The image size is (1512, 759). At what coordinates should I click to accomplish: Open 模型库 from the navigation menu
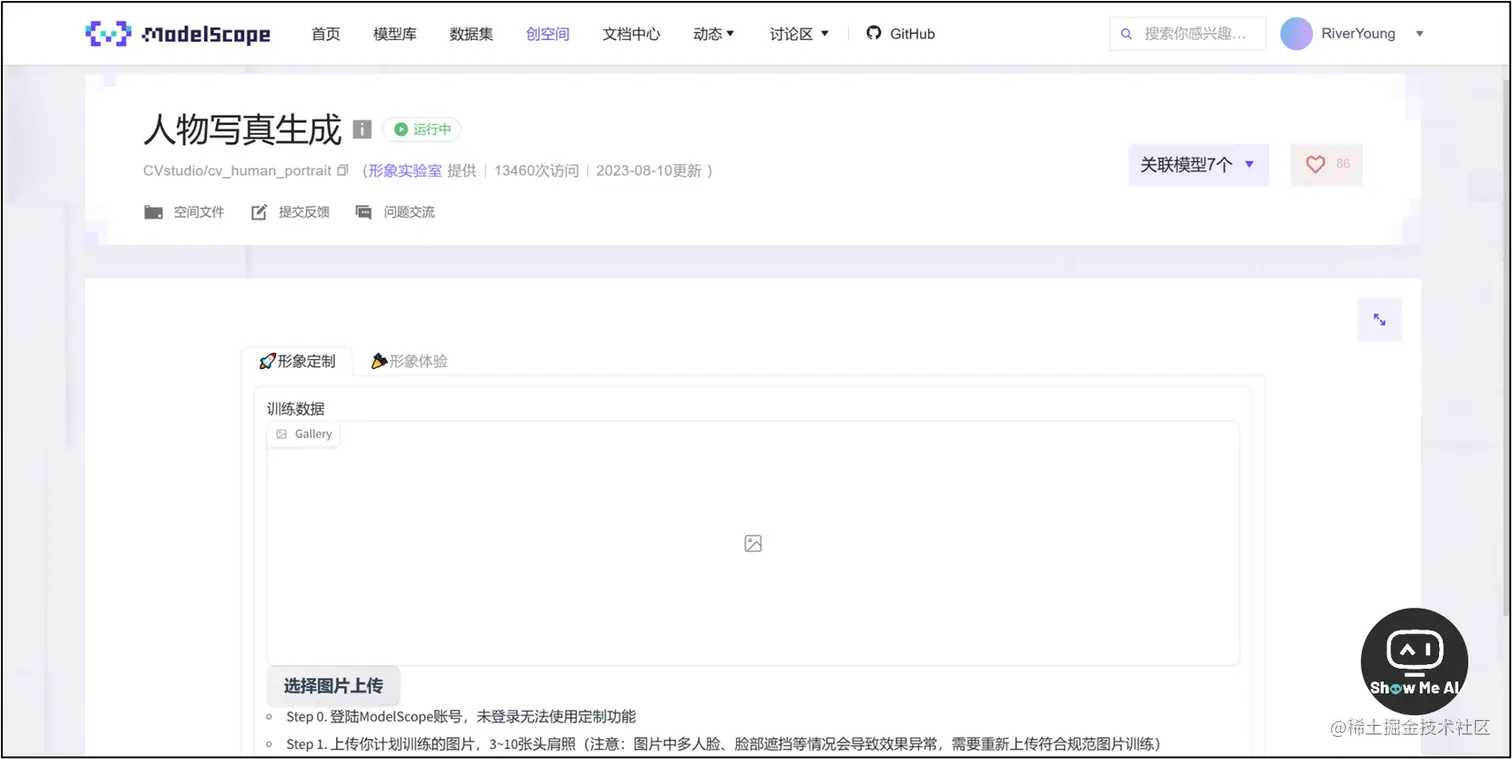click(x=394, y=33)
